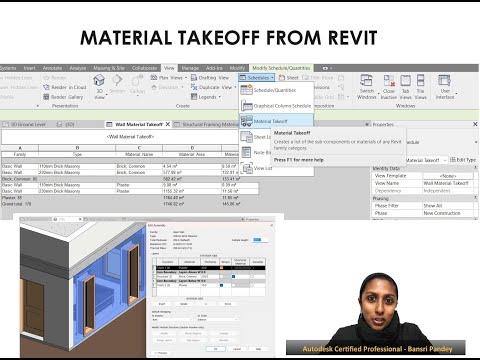Collapse the Phasing section
This screenshot has width=480, height=360.
(x=475, y=198)
